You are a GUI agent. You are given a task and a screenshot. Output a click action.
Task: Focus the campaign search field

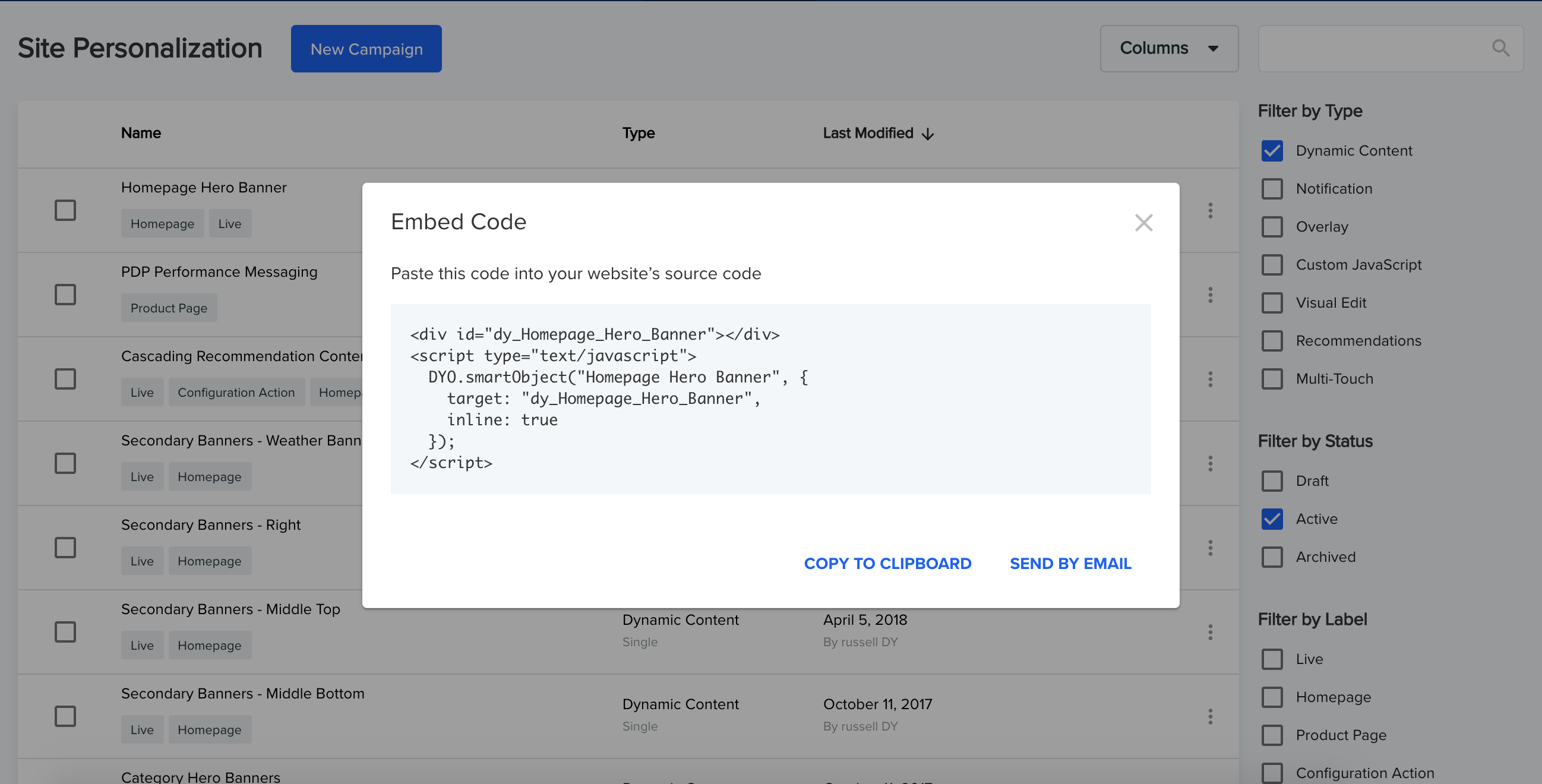click(1390, 49)
